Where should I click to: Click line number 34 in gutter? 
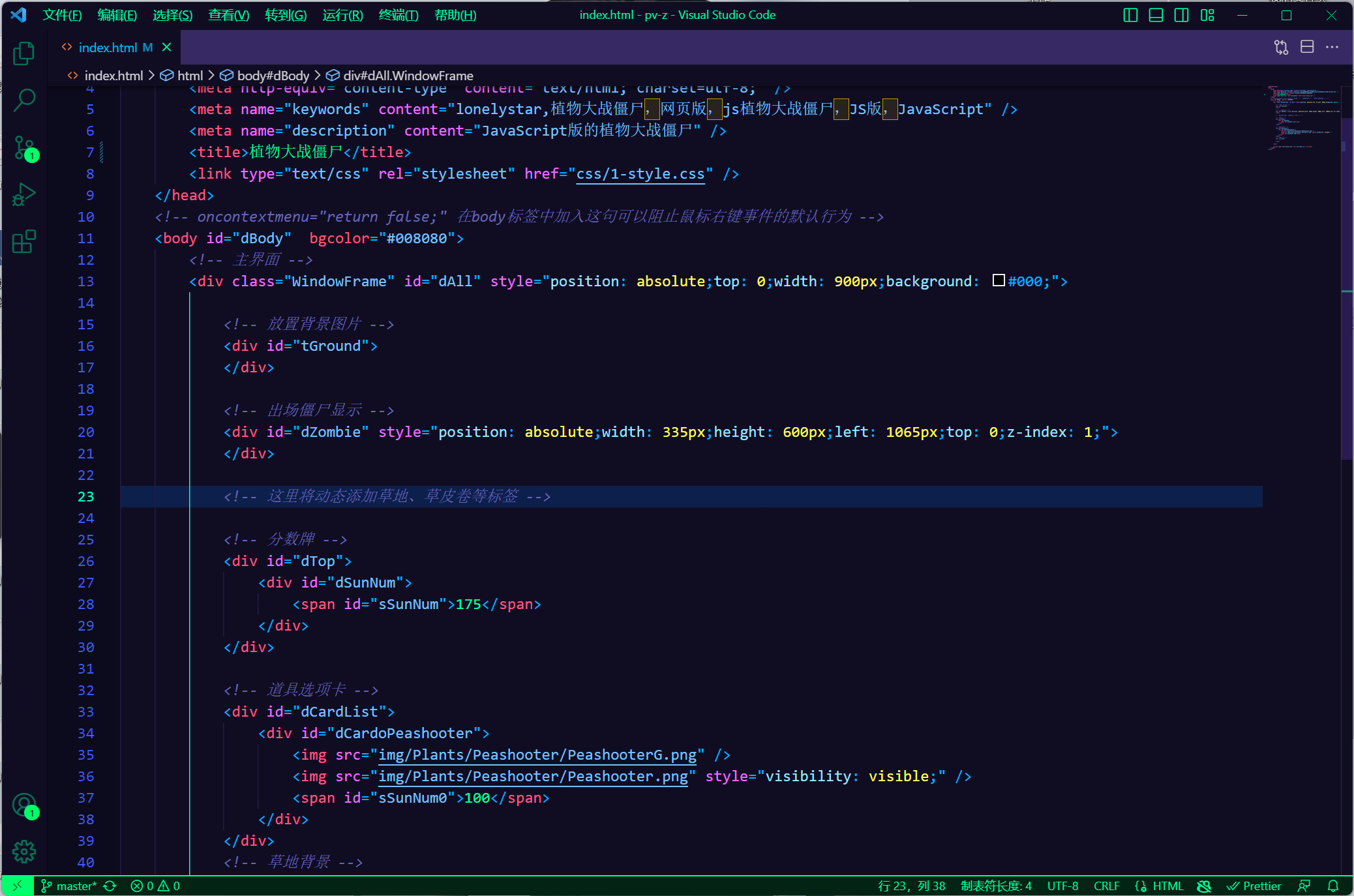pyautogui.click(x=85, y=734)
